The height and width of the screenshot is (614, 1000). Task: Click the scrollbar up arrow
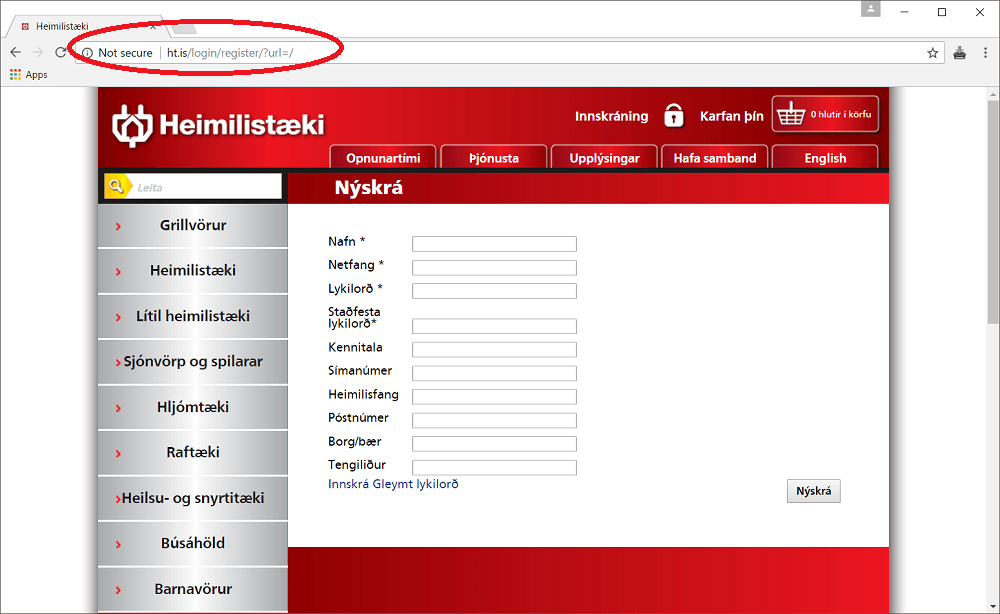pos(994,94)
